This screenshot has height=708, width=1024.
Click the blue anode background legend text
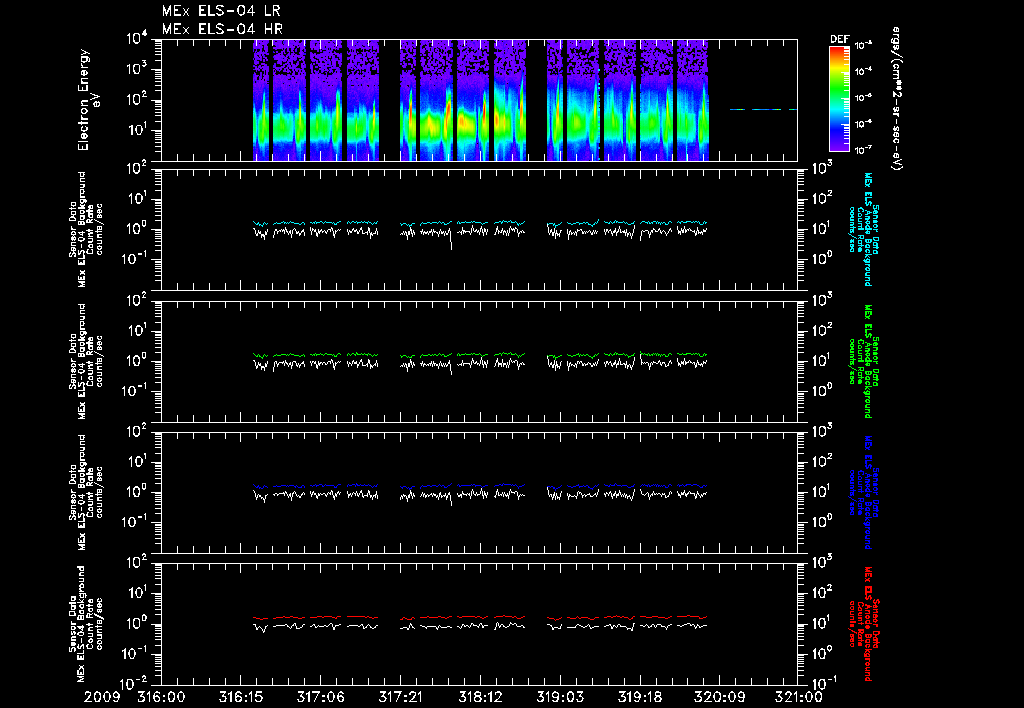[863, 492]
